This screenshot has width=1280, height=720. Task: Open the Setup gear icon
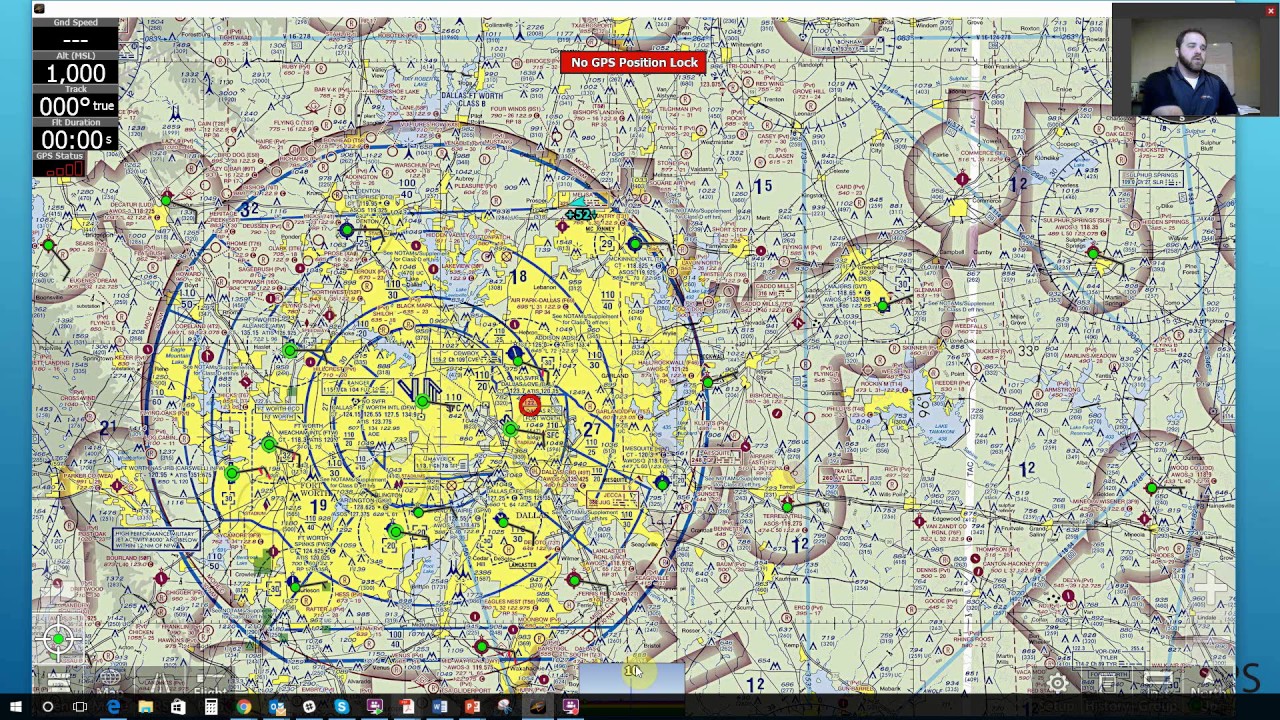coord(1058,683)
